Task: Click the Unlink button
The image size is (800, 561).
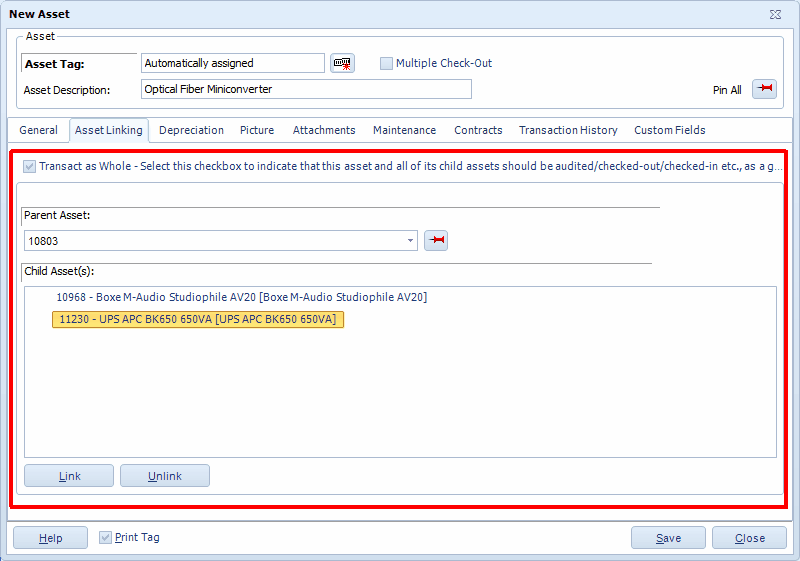Action: [165, 476]
